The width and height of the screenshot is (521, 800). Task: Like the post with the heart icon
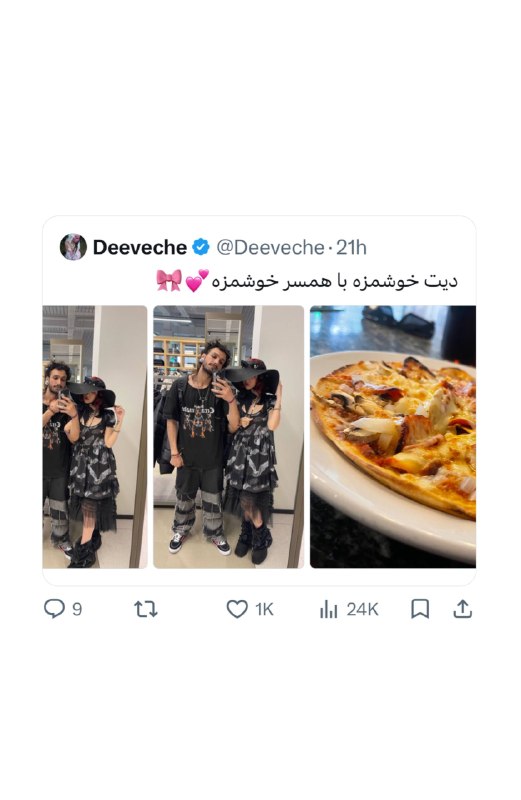pos(237,609)
